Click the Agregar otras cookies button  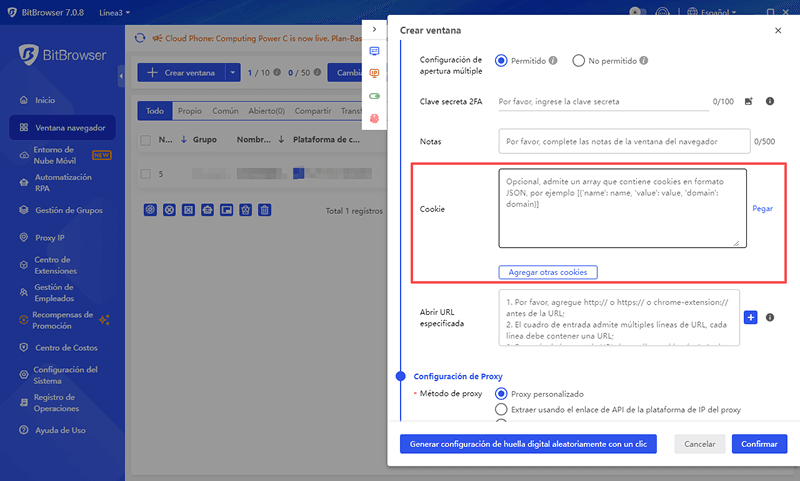(547, 272)
